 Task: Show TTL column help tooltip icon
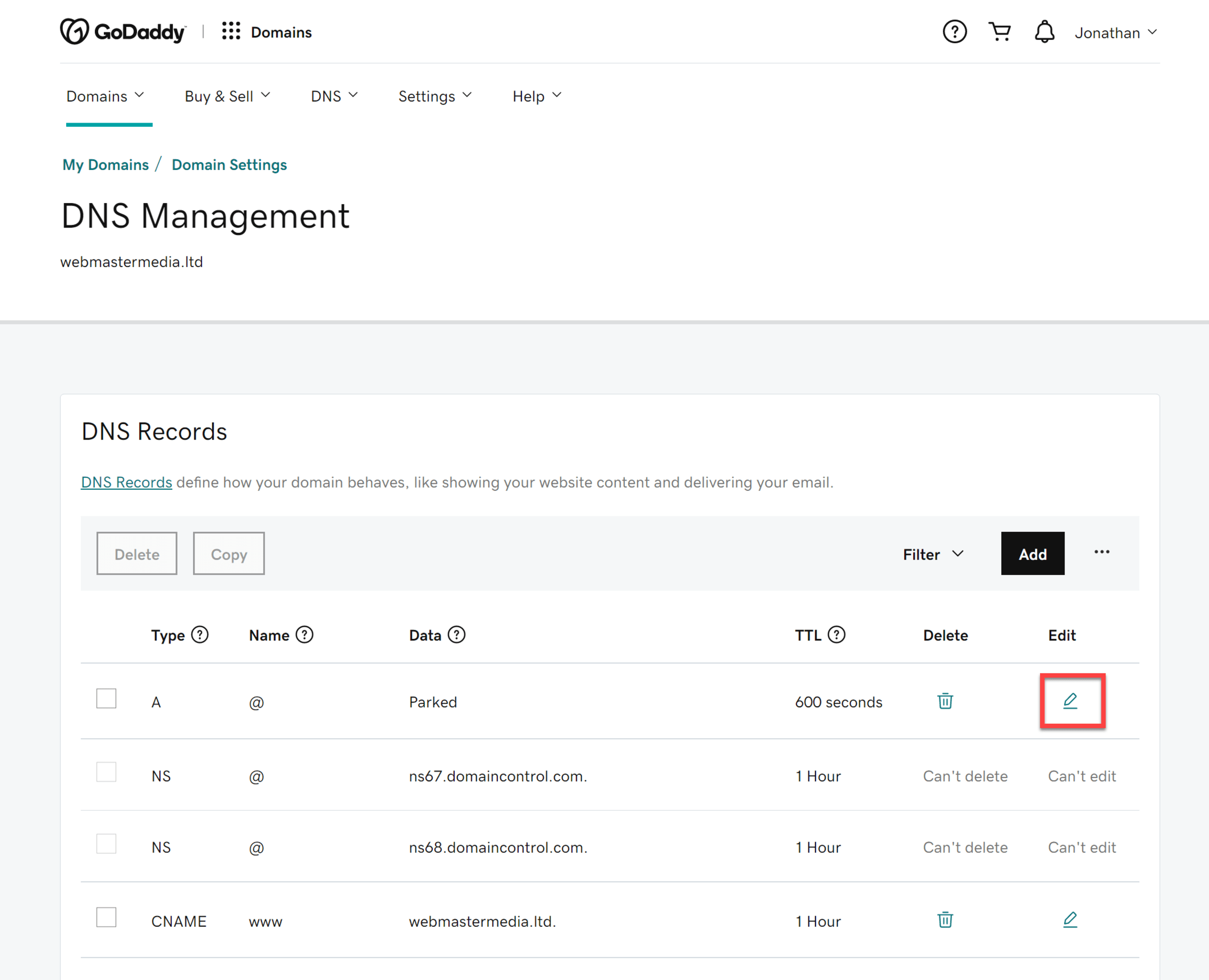tap(836, 635)
